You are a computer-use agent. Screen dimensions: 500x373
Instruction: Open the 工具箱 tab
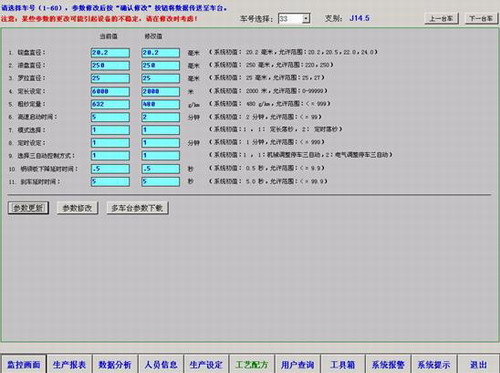[x=342, y=364]
